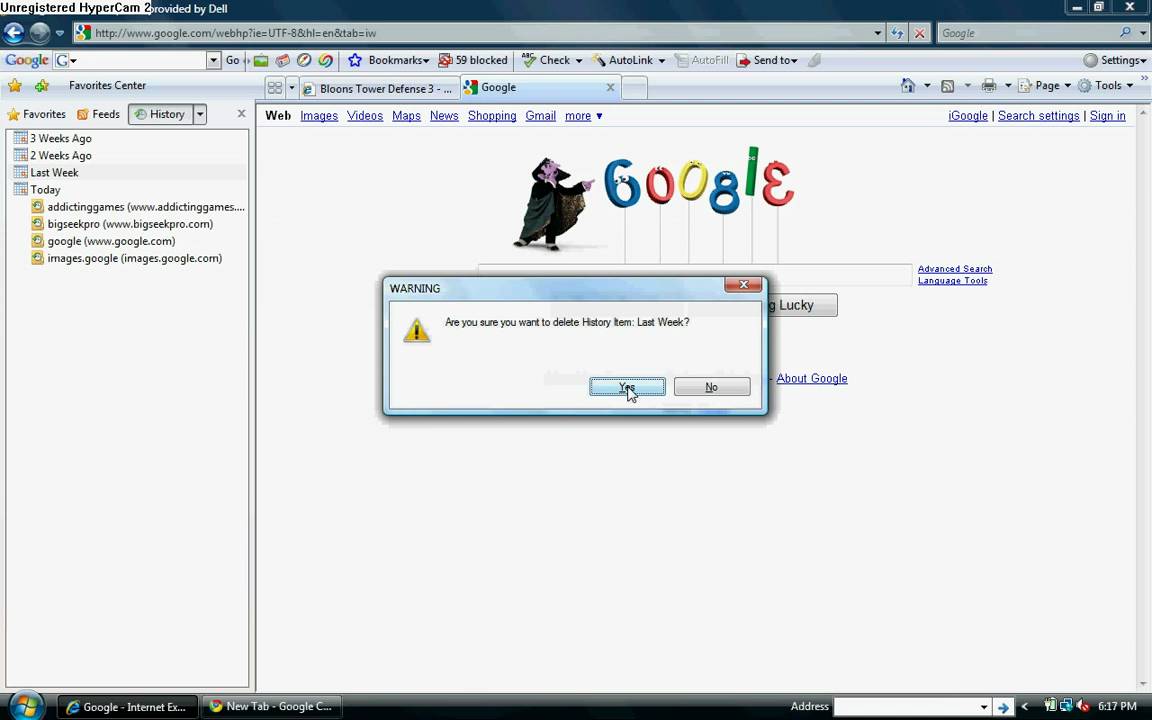Click the search box magnifier icon

point(1125,33)
